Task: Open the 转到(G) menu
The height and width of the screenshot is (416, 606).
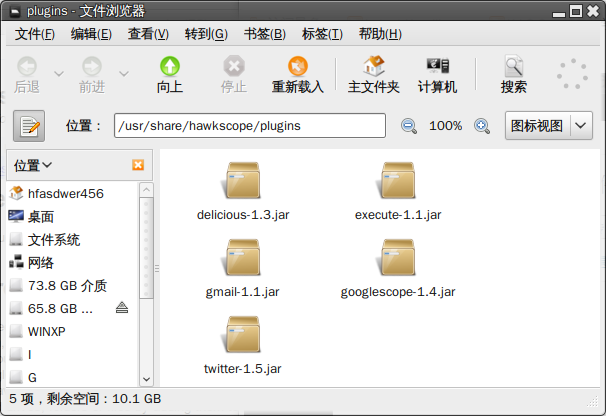Action: (206, 34)
